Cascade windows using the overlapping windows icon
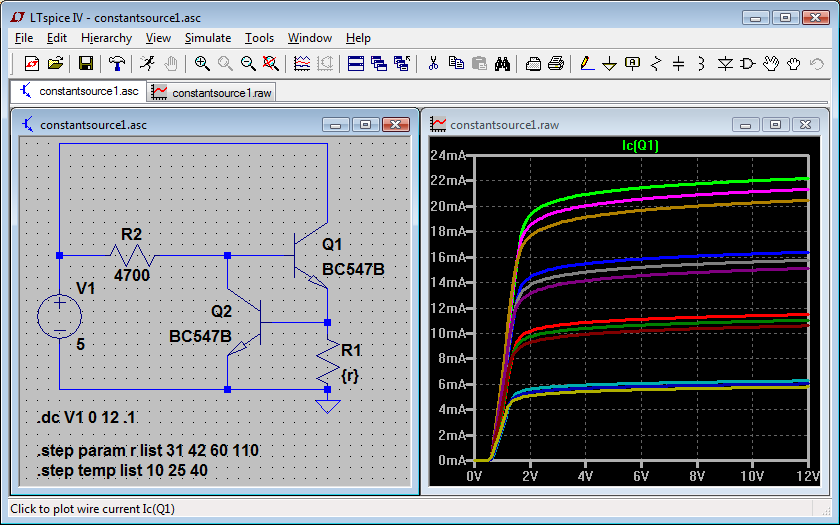This screenshot has width=840, height=525. 379,64
